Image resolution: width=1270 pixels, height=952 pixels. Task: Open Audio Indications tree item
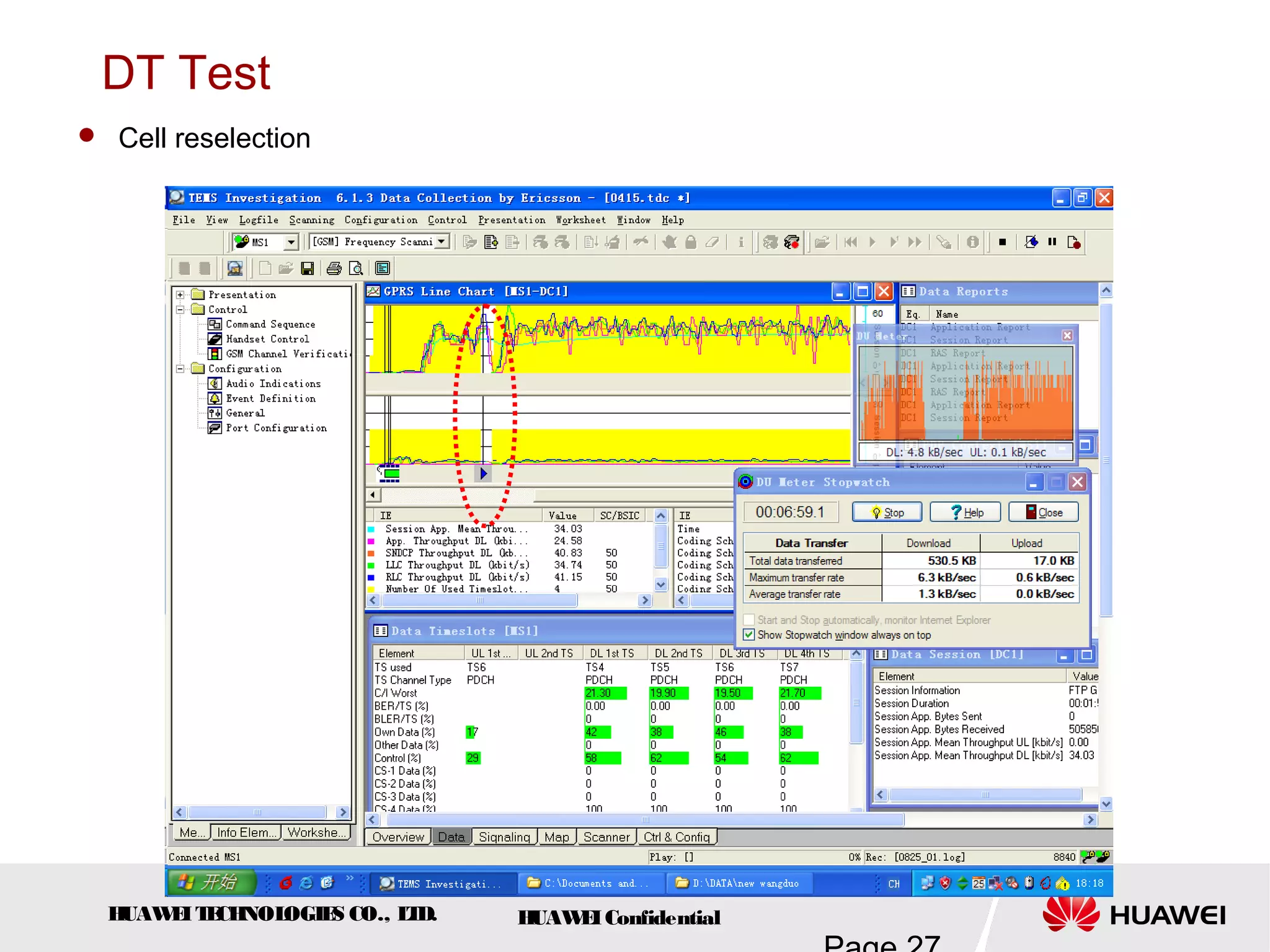click(x=273, y=384)
